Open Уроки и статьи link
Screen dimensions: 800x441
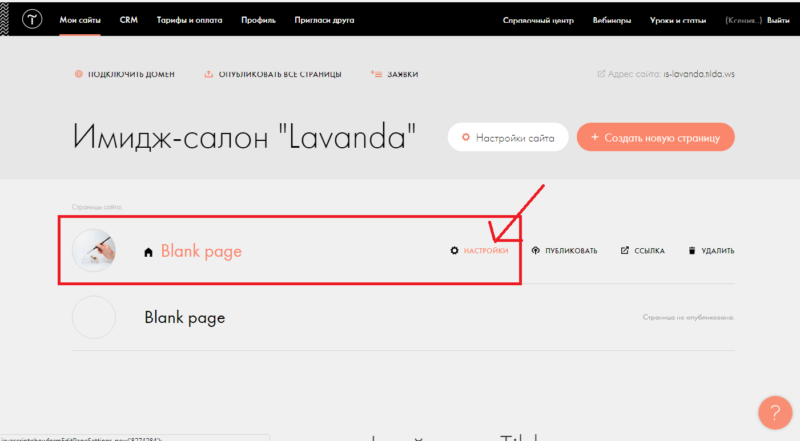pyautogui.click(x=678, y=20)
